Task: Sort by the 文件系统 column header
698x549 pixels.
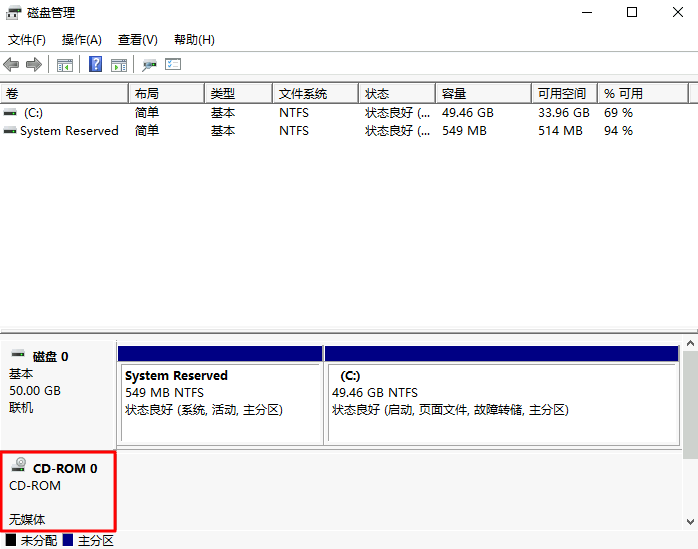Action: (316, 94)
